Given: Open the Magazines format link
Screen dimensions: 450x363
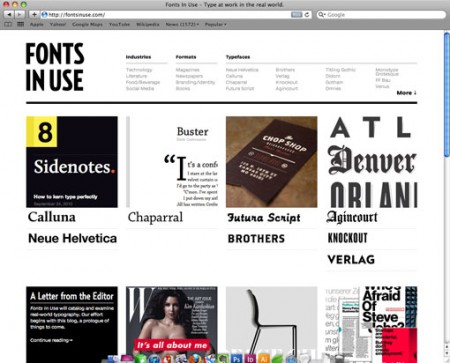Looking at the screenshot, I should tap(188, 70).
